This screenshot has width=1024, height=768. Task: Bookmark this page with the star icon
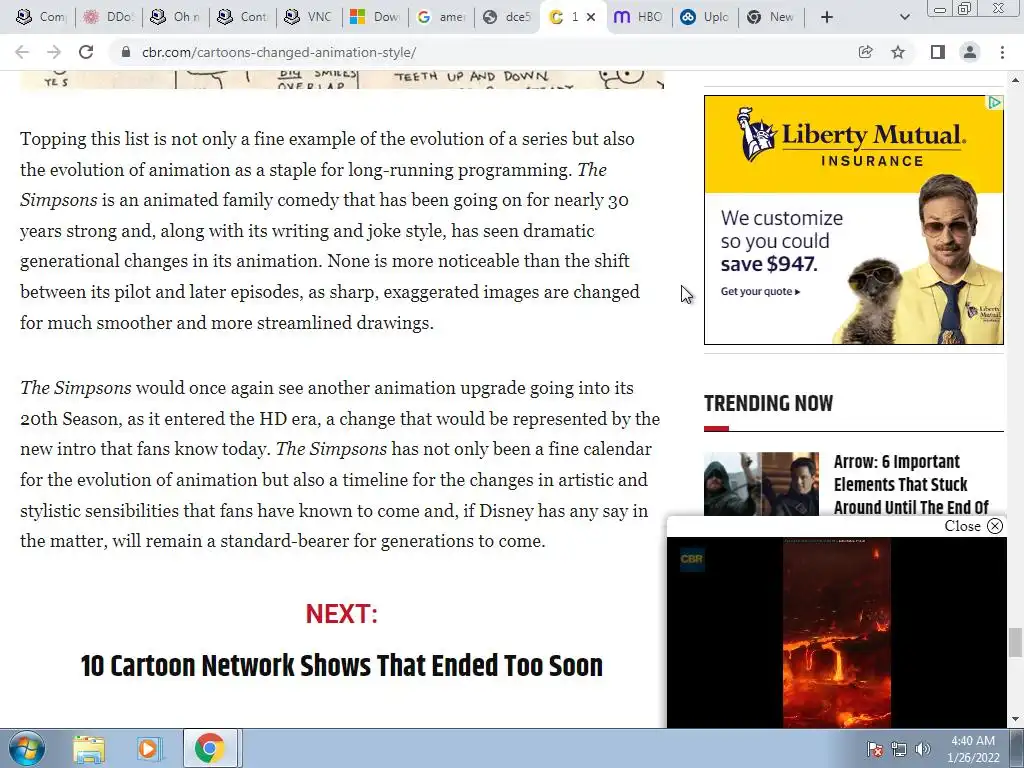tap(898, 52)
